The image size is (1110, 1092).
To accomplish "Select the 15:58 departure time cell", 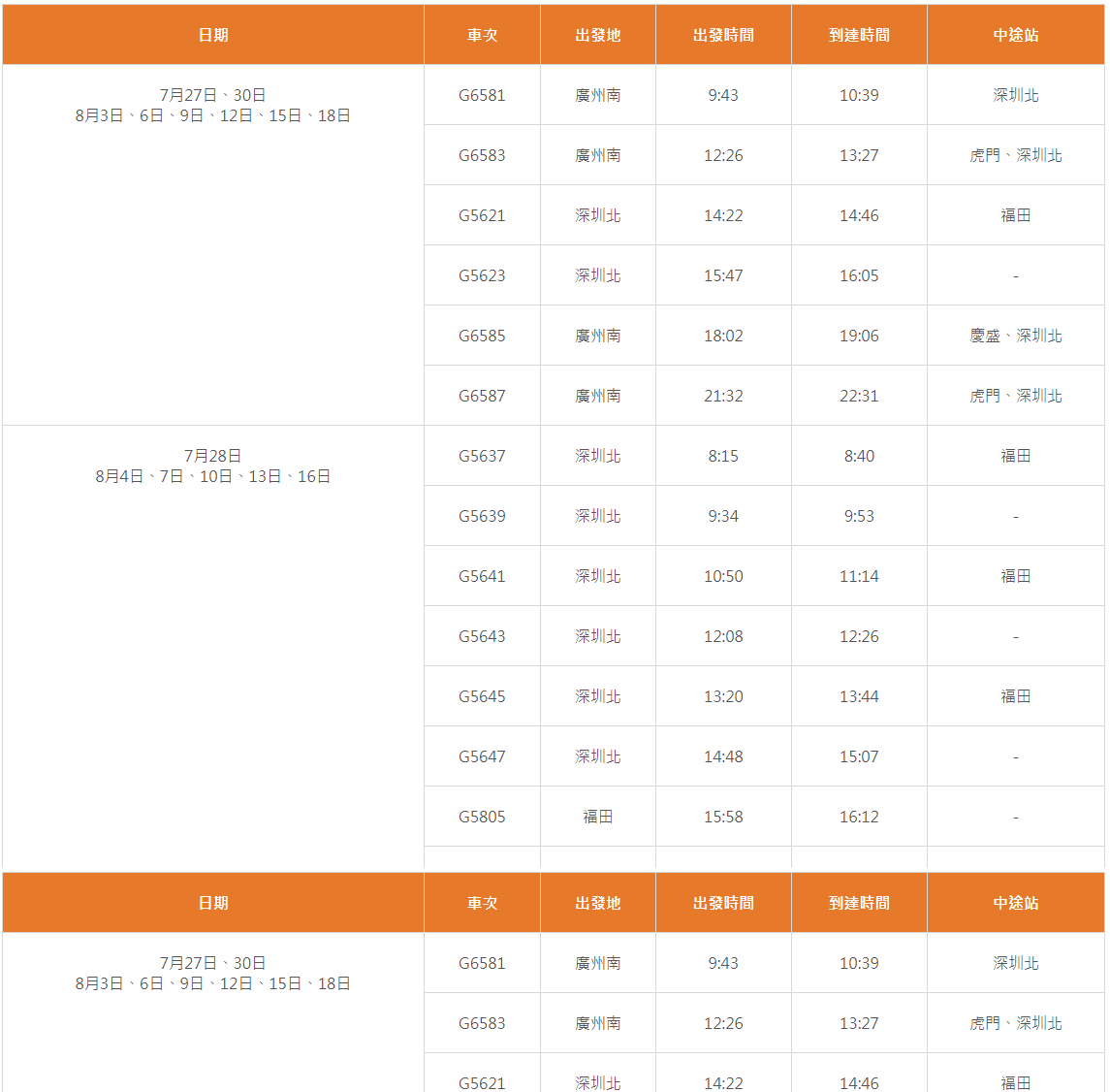I will (723, 817).
